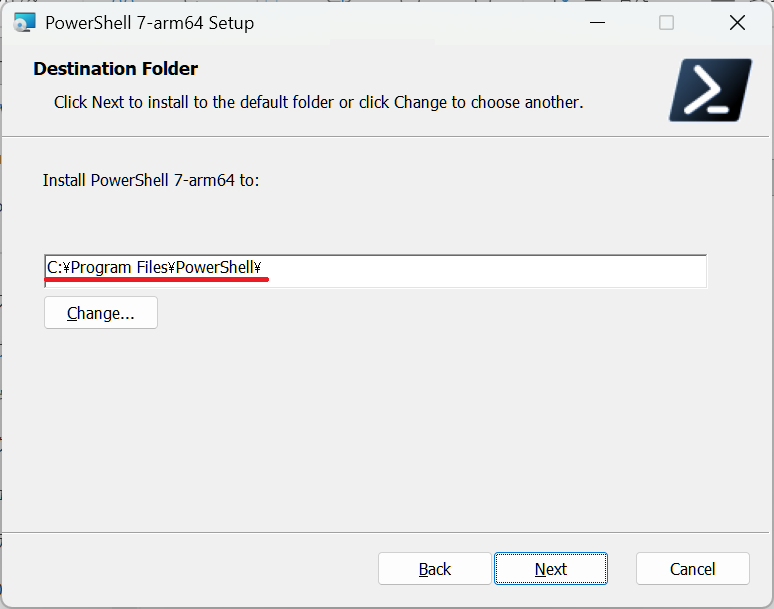Click "Program Files" in the install path
The image size is (774, 609).
[x=117, y=267]
